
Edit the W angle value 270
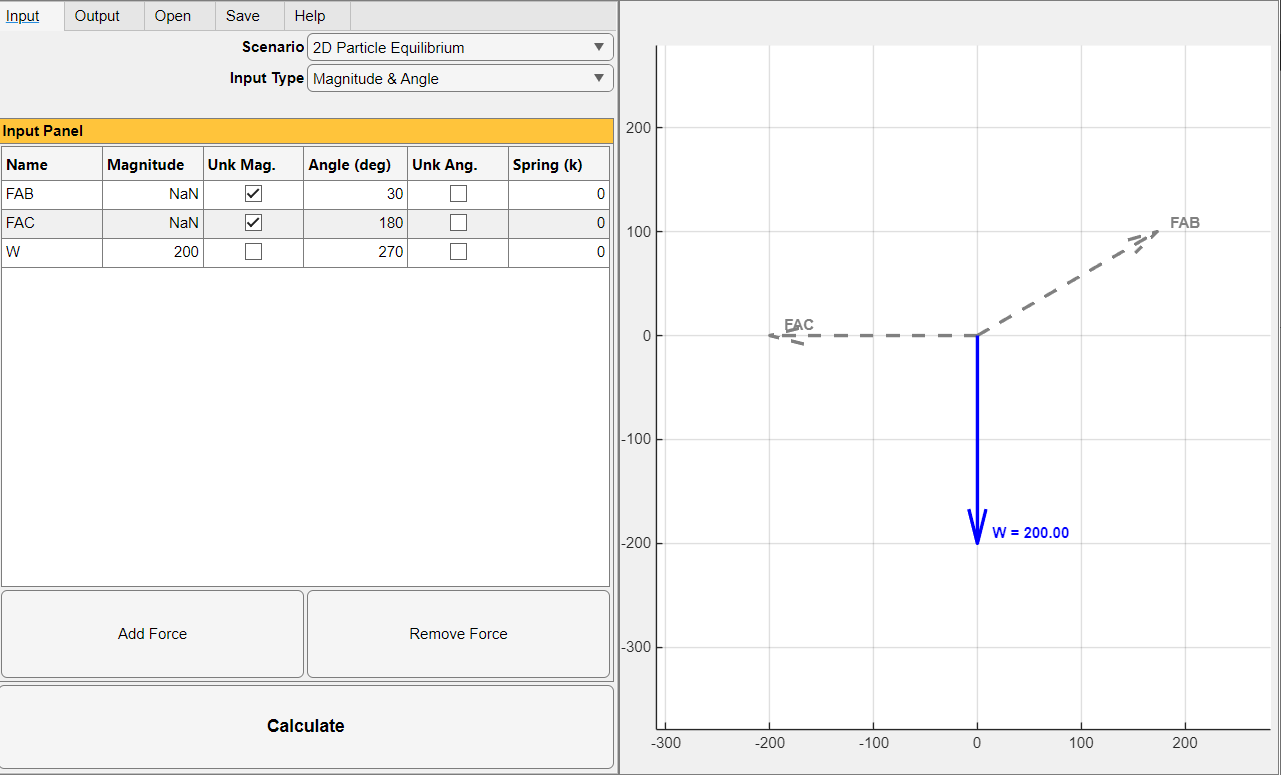pyautogui.click(x=356, y=252)
